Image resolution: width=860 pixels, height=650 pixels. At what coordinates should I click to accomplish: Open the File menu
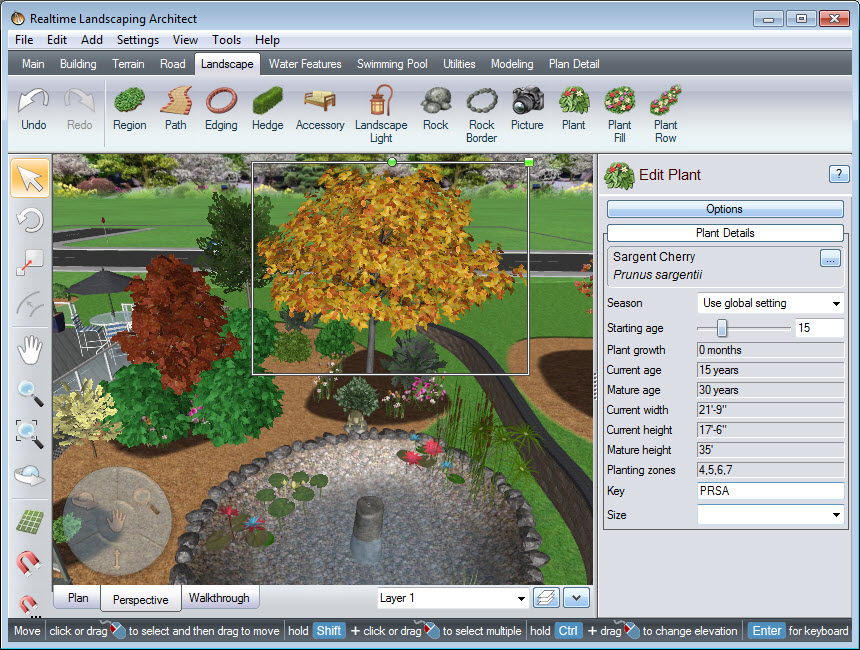coord(24,40)
